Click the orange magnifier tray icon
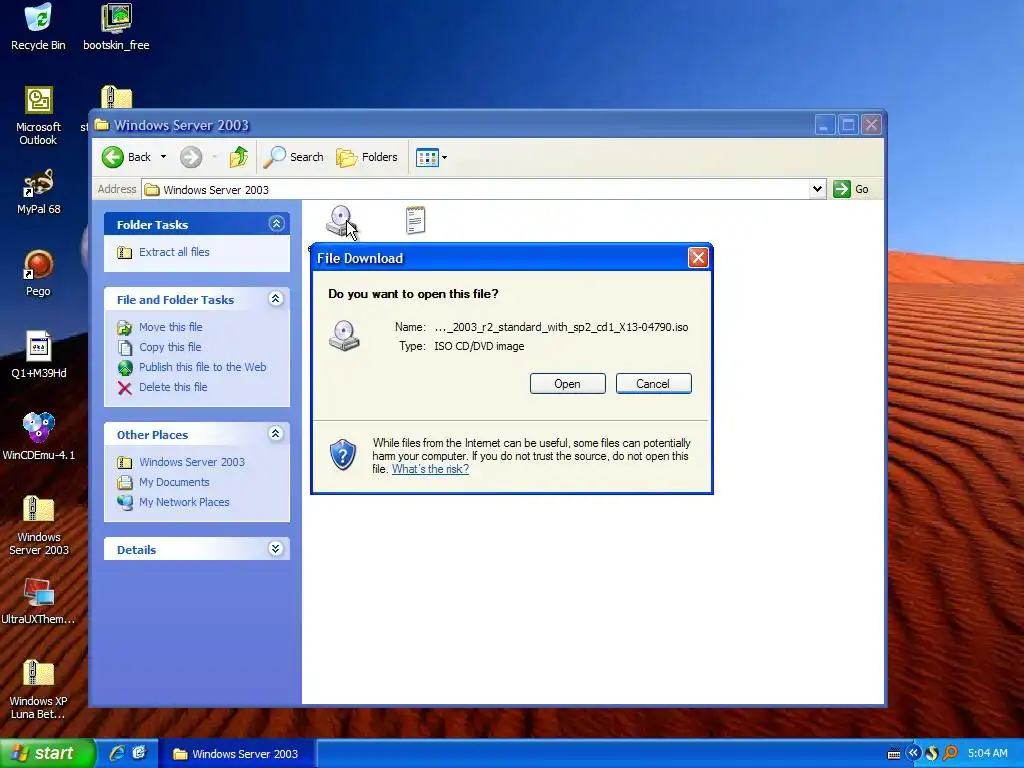The width and height of the screenshot is (1024, 768). [x=950, y=754]
